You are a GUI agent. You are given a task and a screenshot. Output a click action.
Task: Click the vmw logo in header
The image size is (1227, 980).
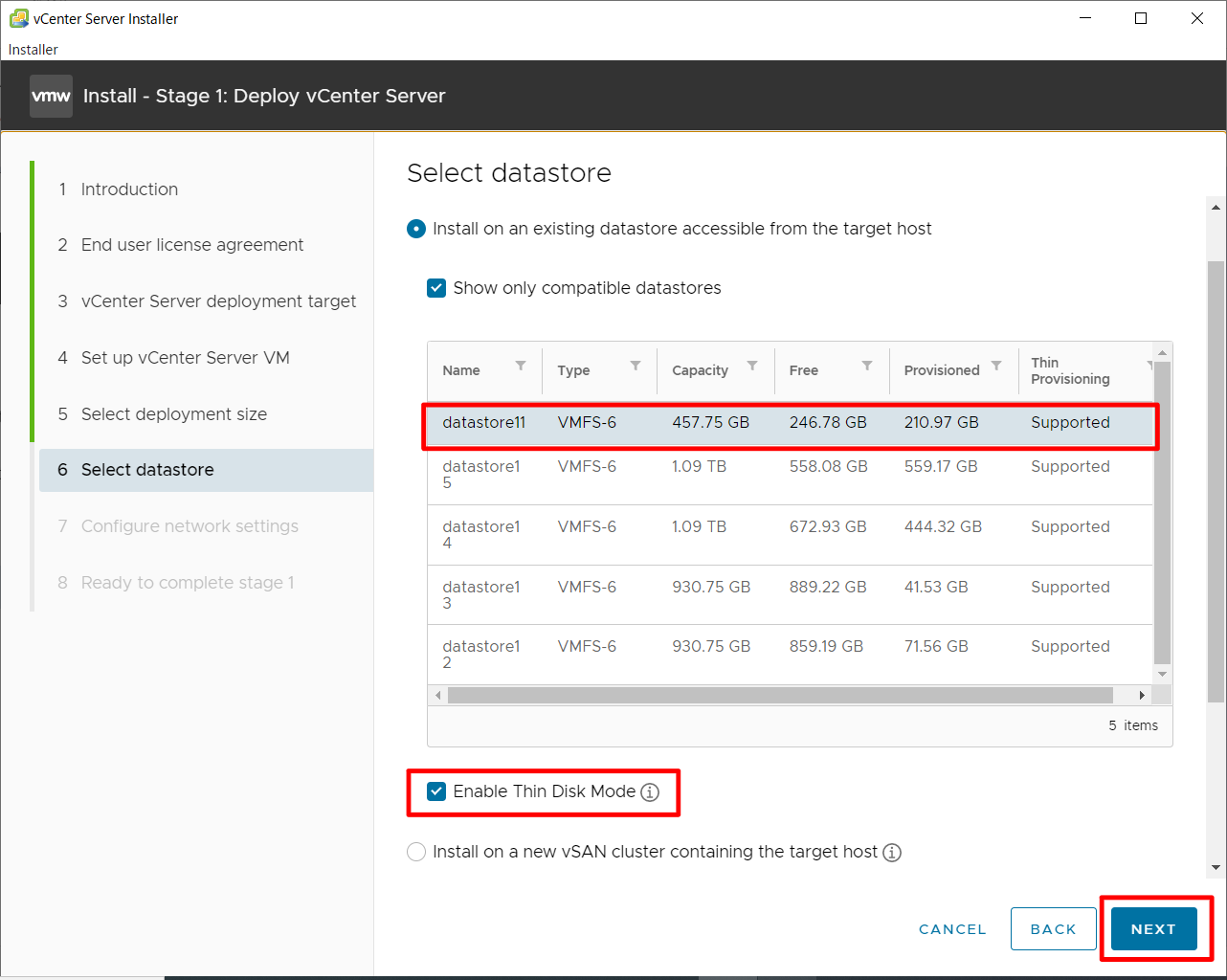point(51,96)
